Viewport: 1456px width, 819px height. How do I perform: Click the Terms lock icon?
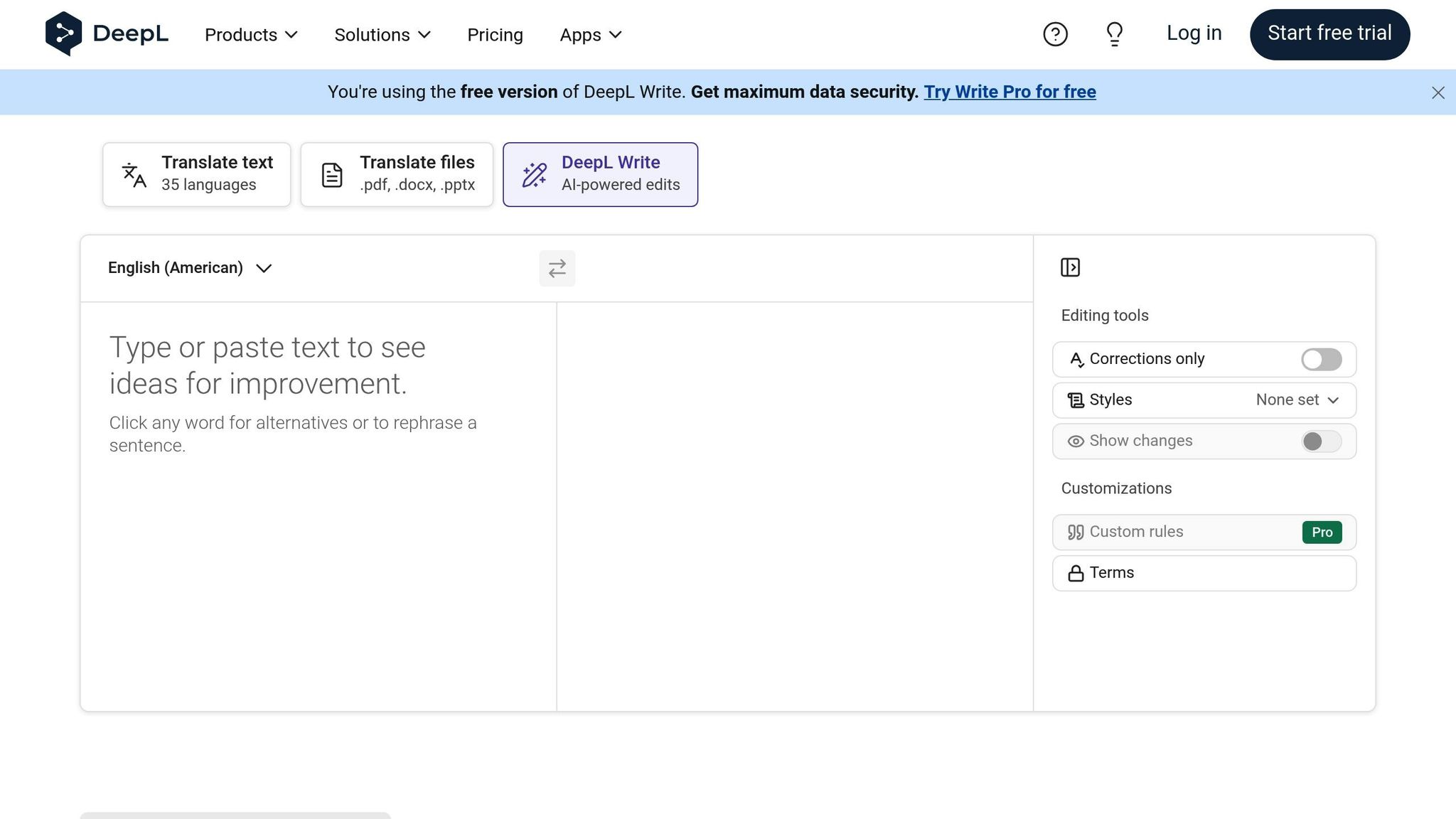tap(1076, 573)
